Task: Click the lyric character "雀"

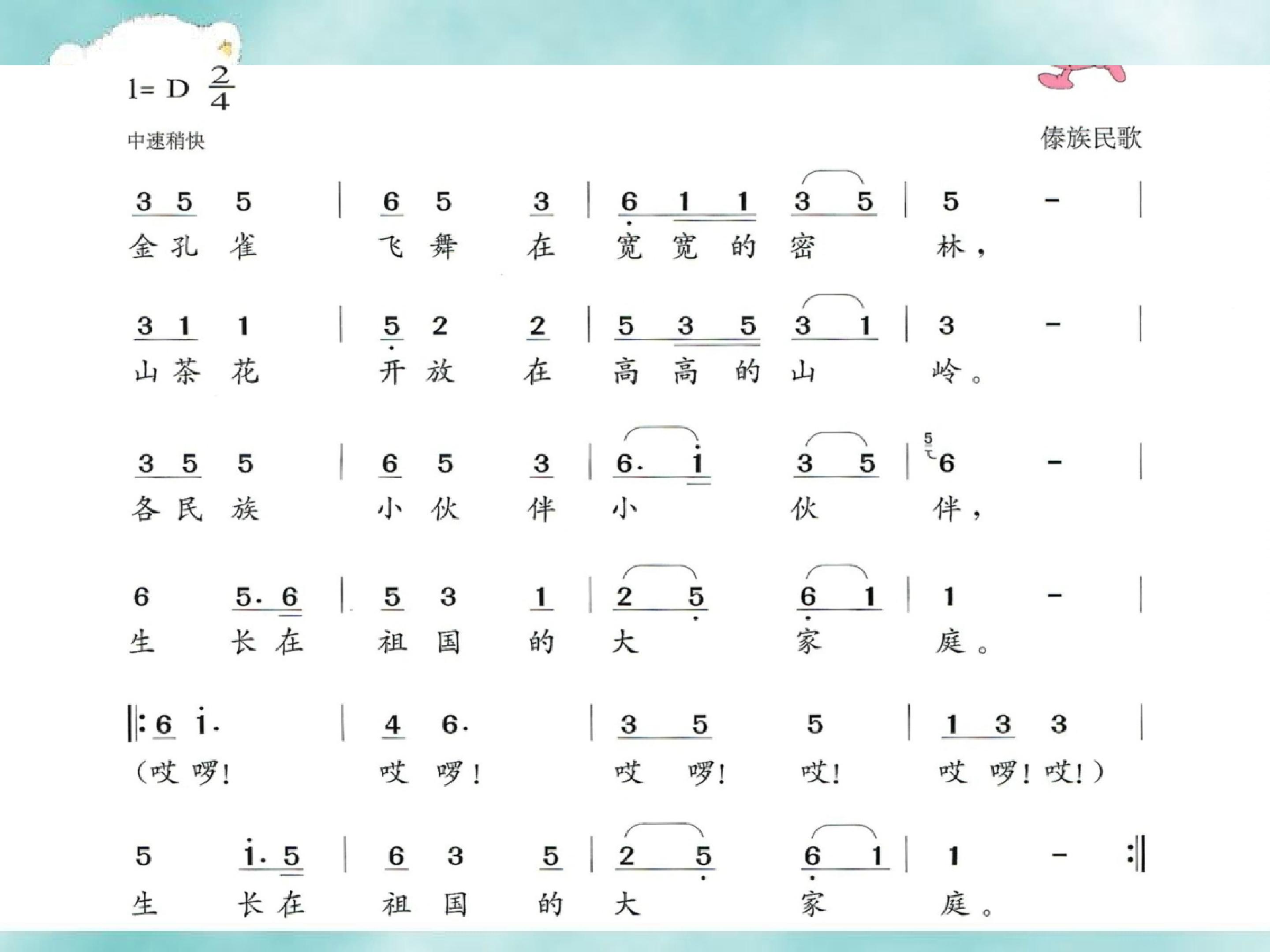Action: (x=243, y=247)
